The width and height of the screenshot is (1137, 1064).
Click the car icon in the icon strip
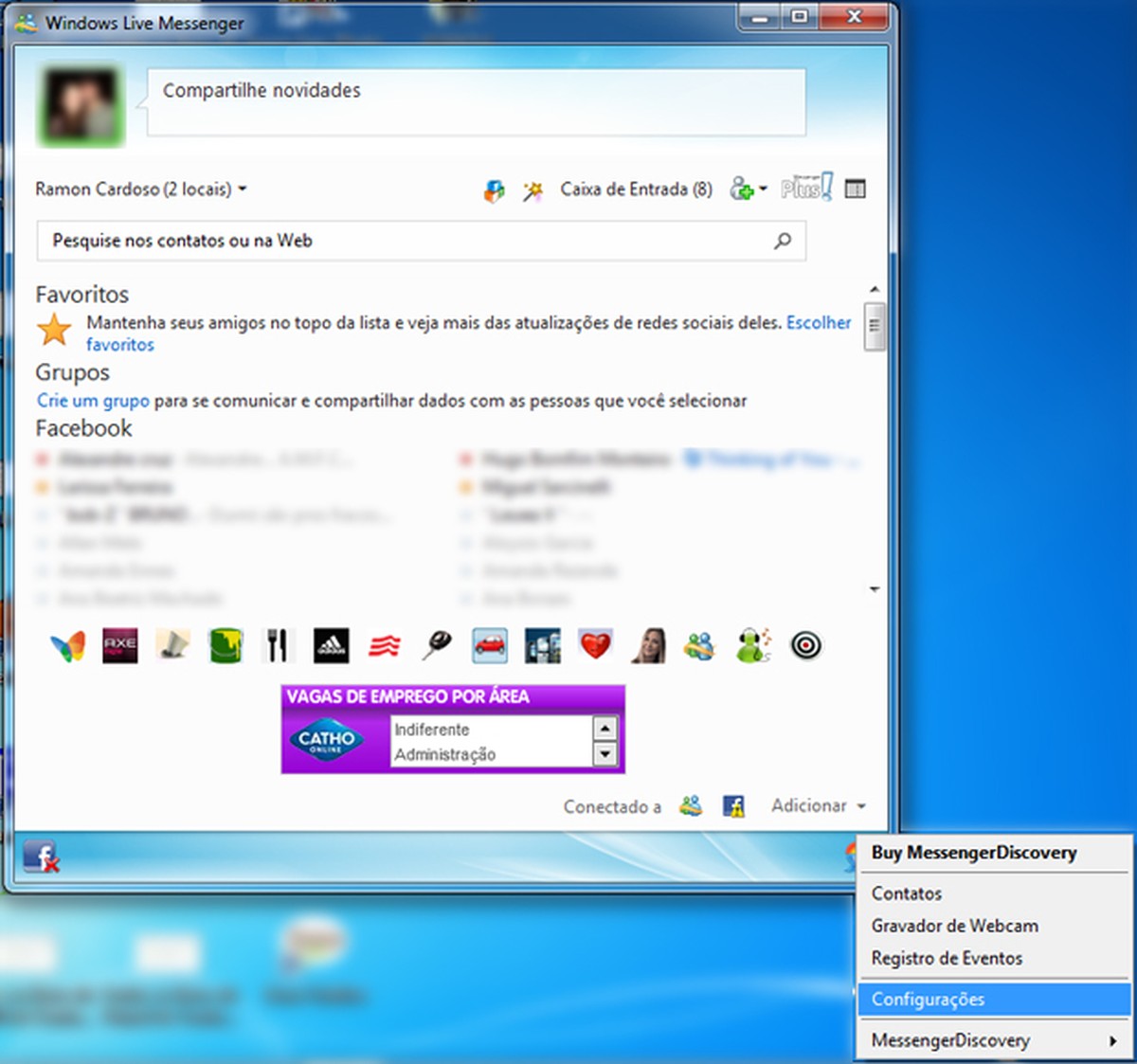[x=489, y=645]
